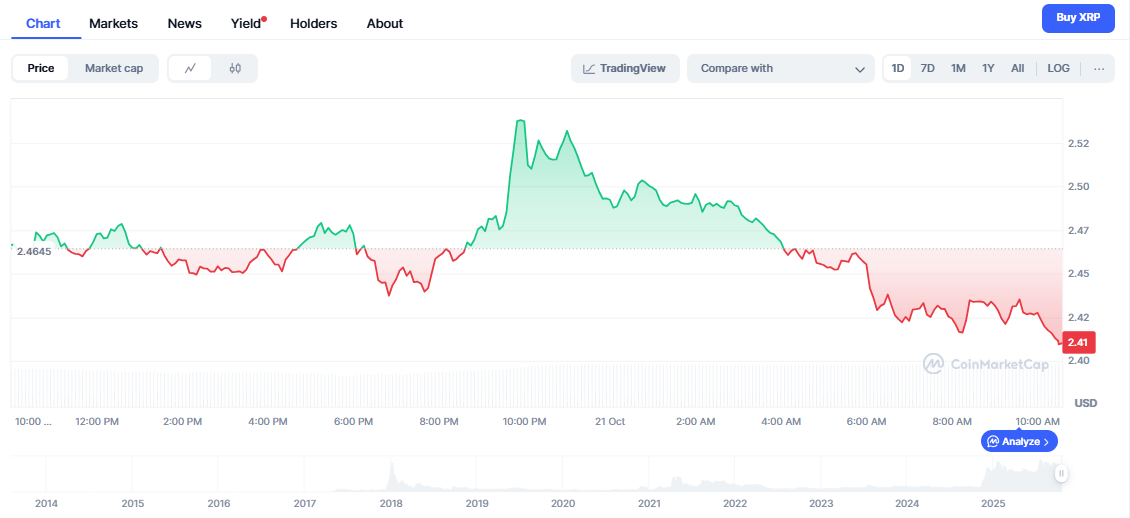
Task: Open more chart options ellipsis
Action: pos(1099,68)
